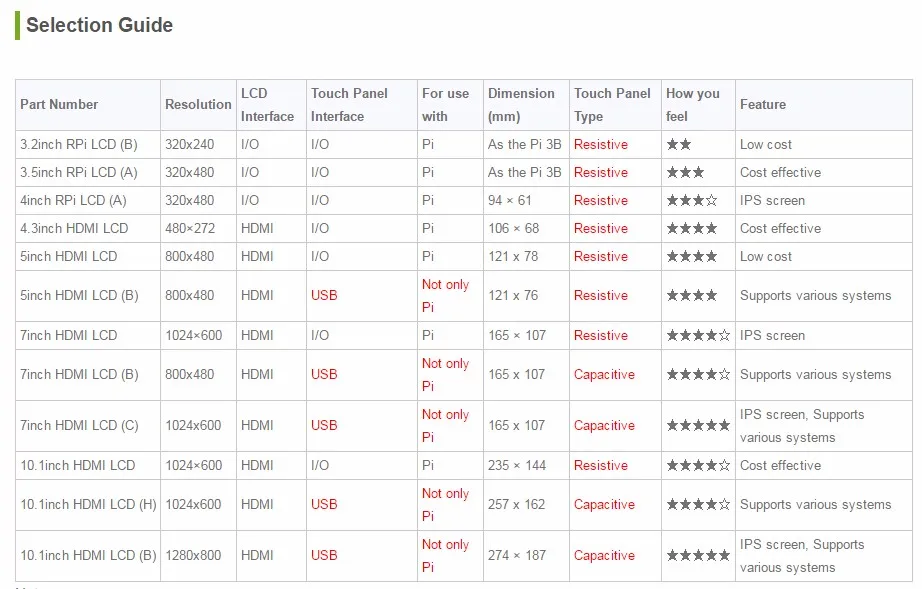Click Capacitive in the 7inch HDMI LCD (C) row
This screenshot has height=589, width=922.
[604, 426]
